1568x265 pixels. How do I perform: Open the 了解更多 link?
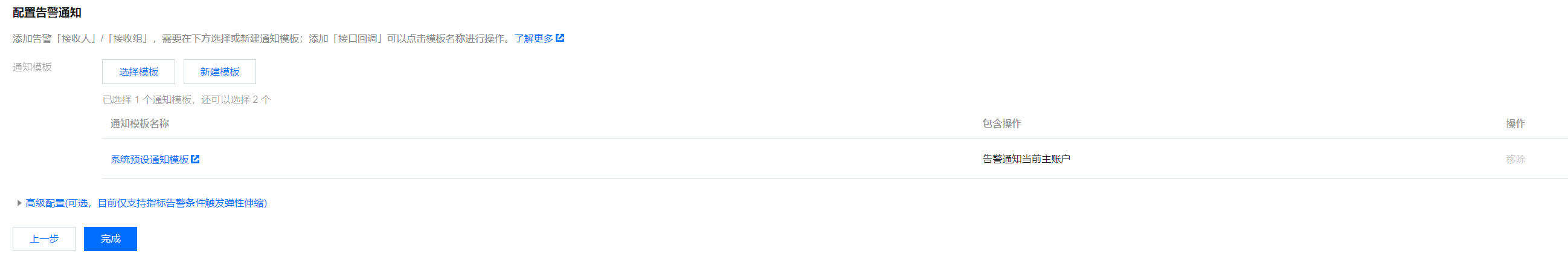(x=533, y=38)
